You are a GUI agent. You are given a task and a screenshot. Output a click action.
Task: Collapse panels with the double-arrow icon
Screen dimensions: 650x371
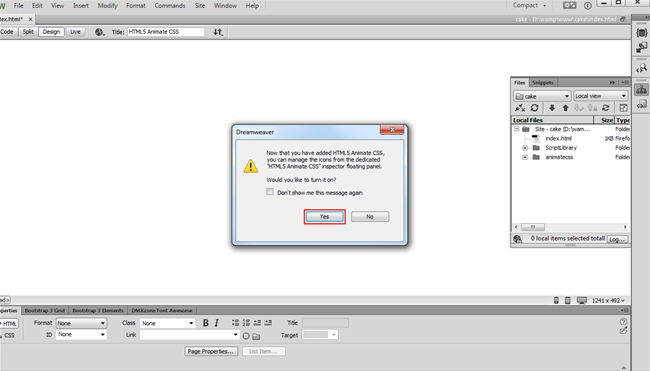coord(612,82)
